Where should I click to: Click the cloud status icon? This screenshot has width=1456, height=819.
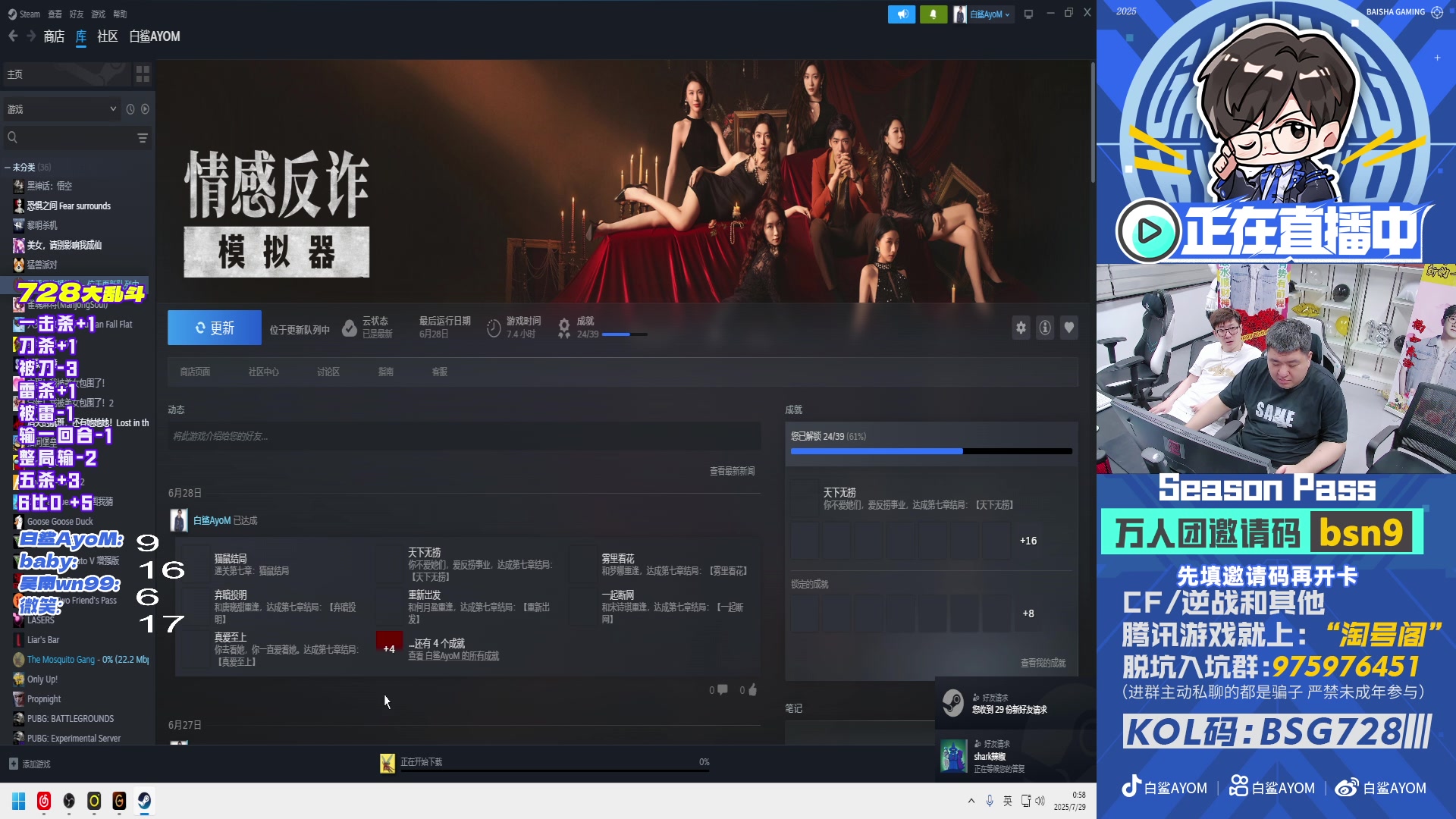[349, 328]
